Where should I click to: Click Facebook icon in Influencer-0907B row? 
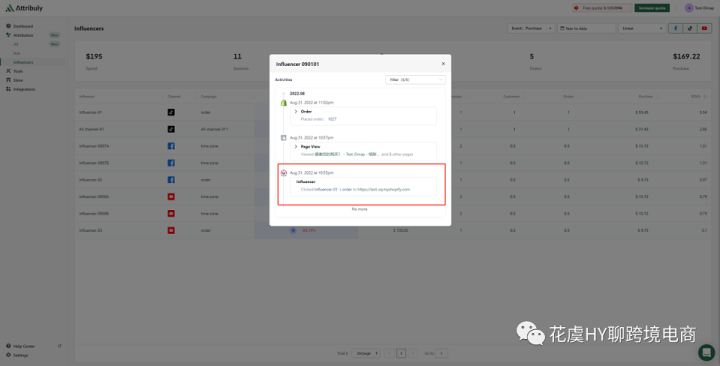click(x=171, y=163)
